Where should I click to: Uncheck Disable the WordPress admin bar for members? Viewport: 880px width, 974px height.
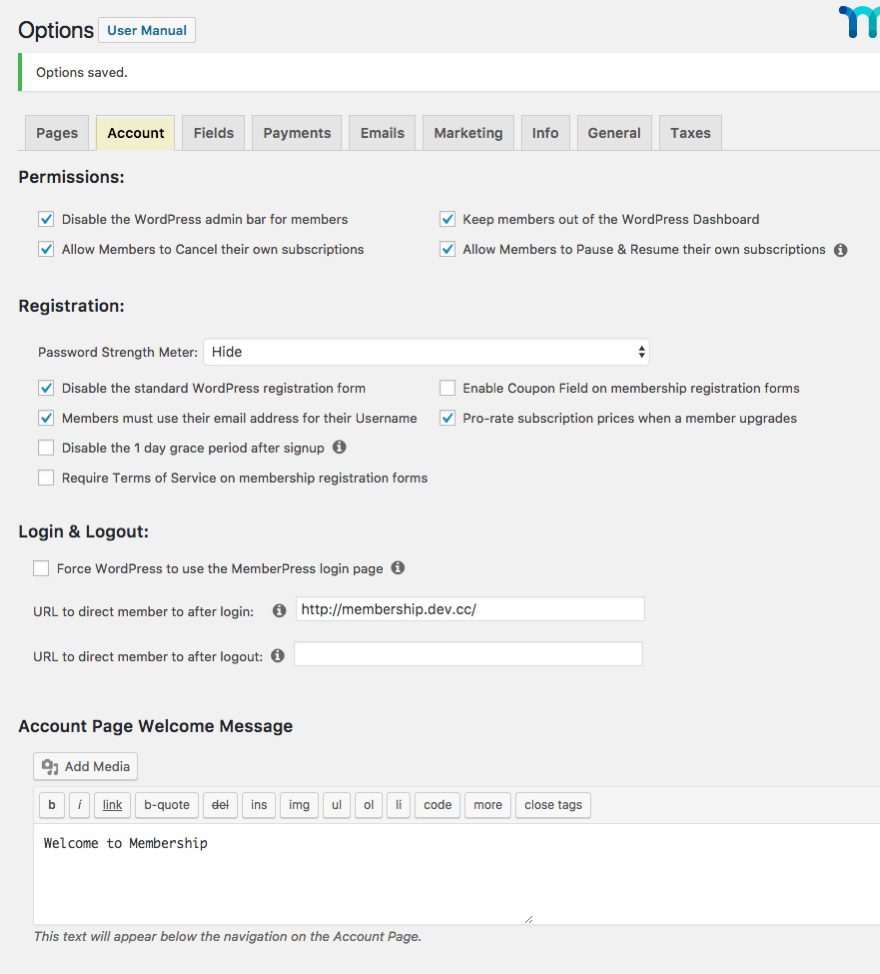coord(45,219)
